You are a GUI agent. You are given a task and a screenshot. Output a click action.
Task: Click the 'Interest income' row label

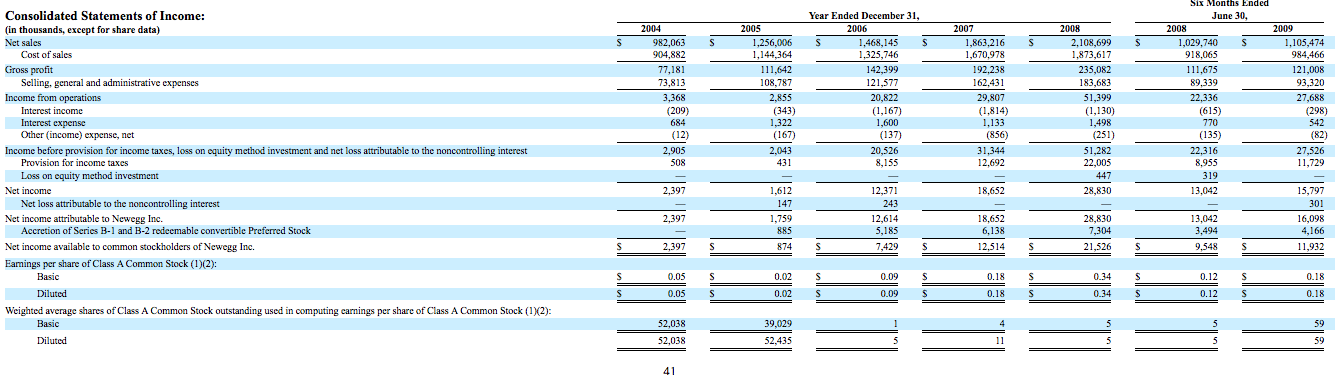click(51, 110)
